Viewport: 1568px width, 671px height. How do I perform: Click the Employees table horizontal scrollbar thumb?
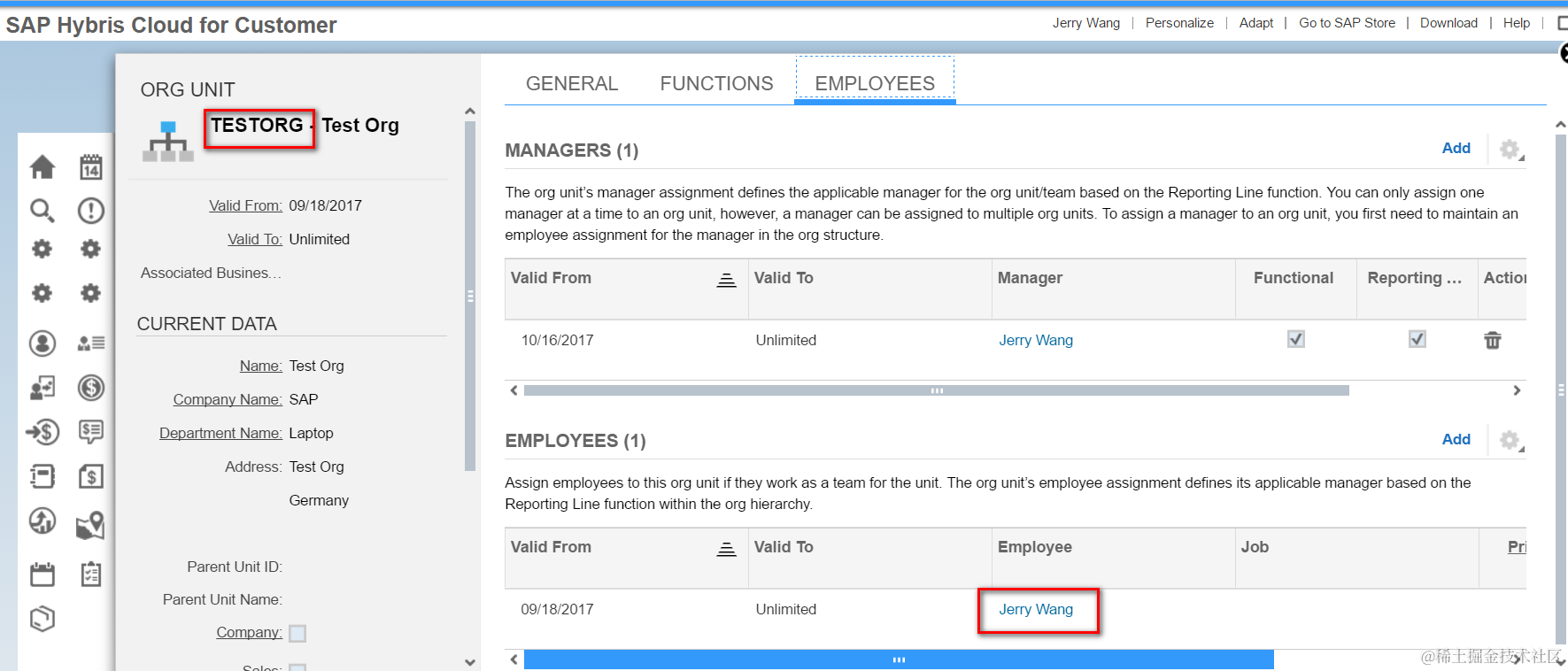pos(899,659)
